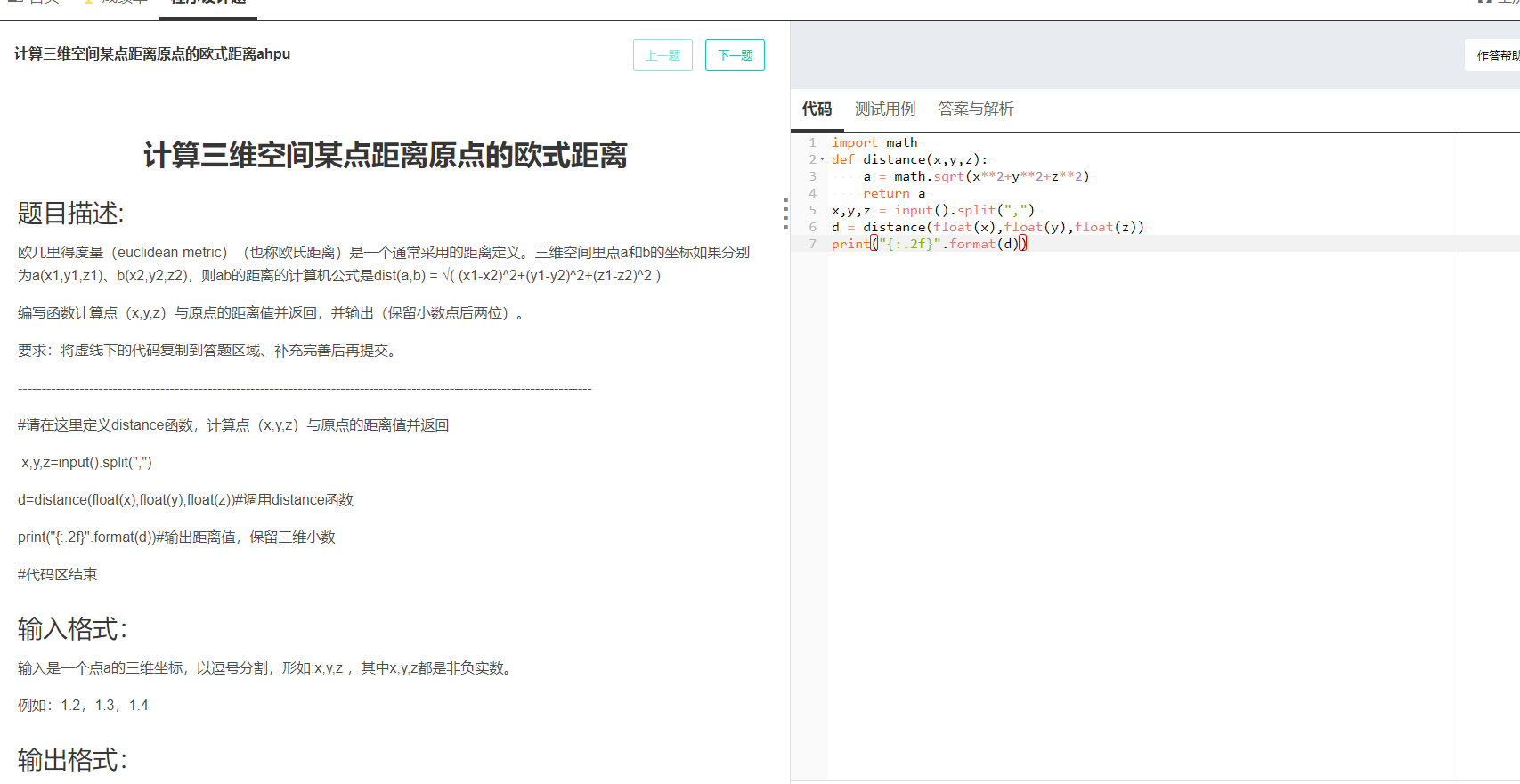Collapse the def distance code fold arrow

pos(822,159)
